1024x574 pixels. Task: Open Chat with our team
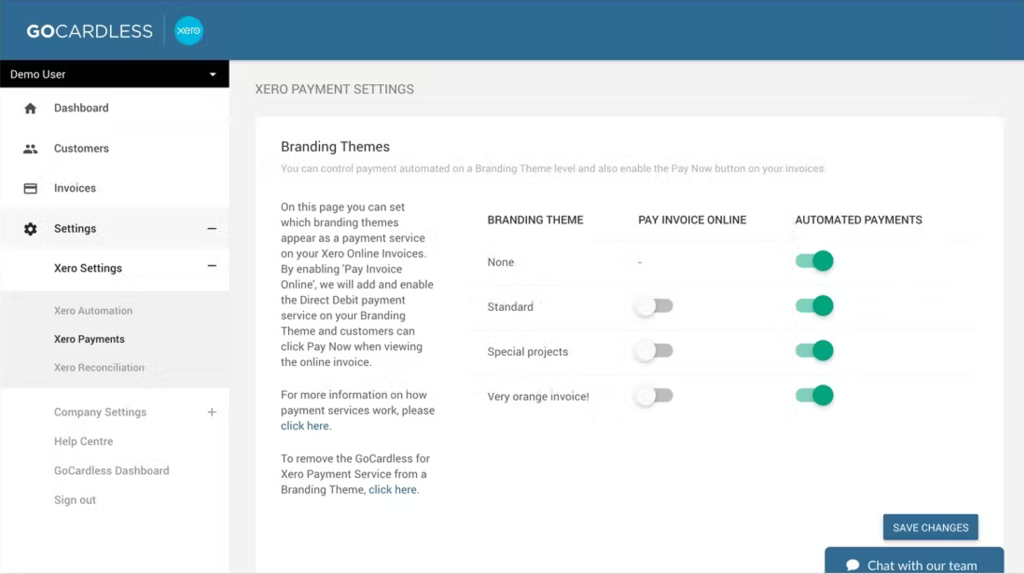(x=914, y=562)
